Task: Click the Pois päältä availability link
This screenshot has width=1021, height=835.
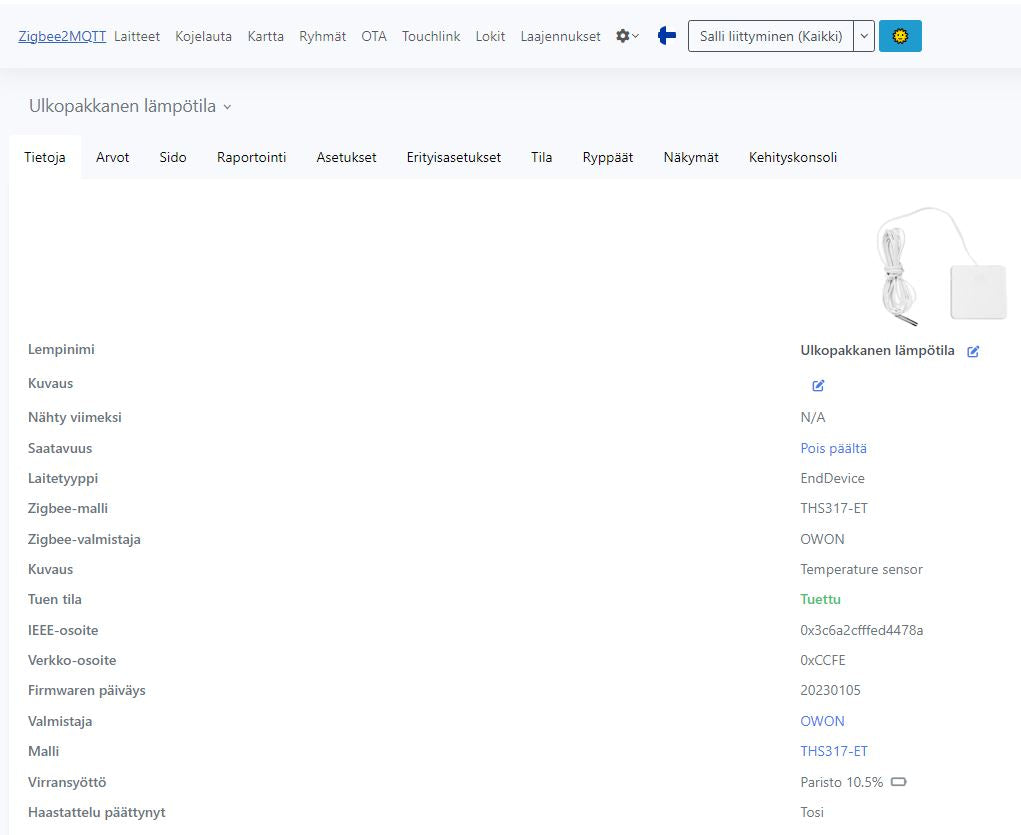Action: pos(833,448)
